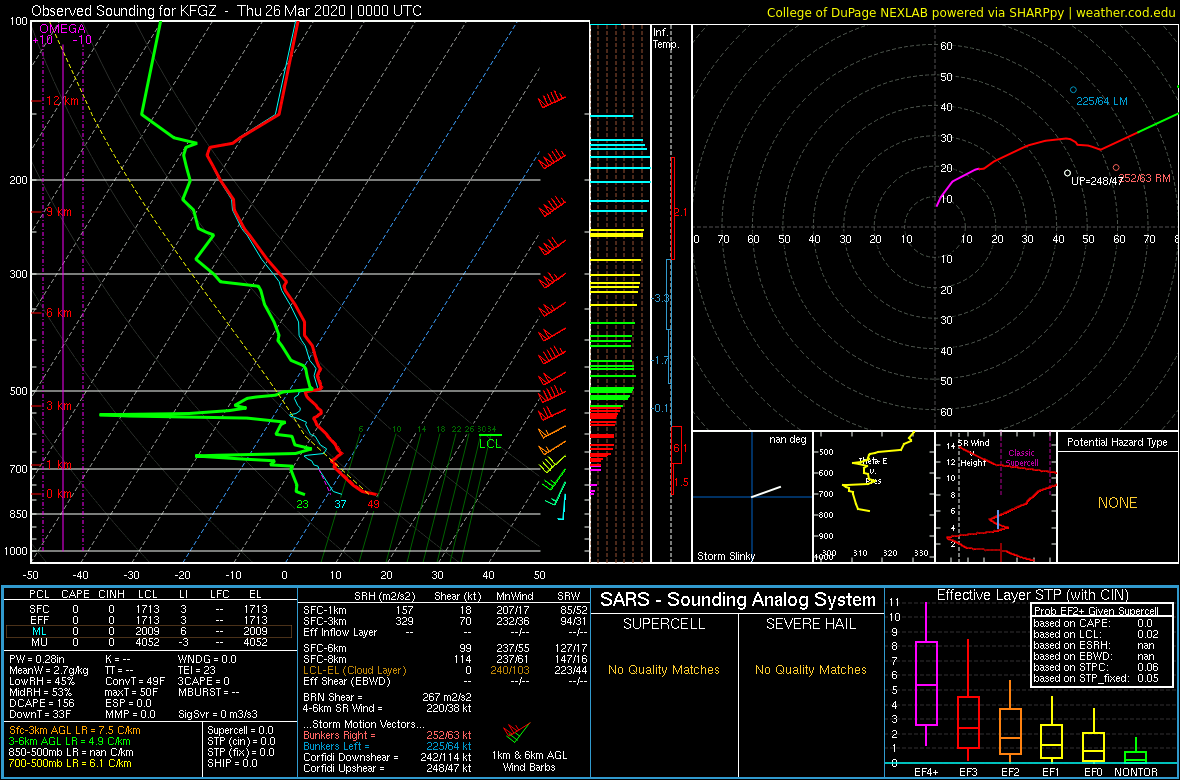The height and width of the screenshot is (780, 1180).
Task: Click the yellow NONE hazard type text
Action: 1117,503
